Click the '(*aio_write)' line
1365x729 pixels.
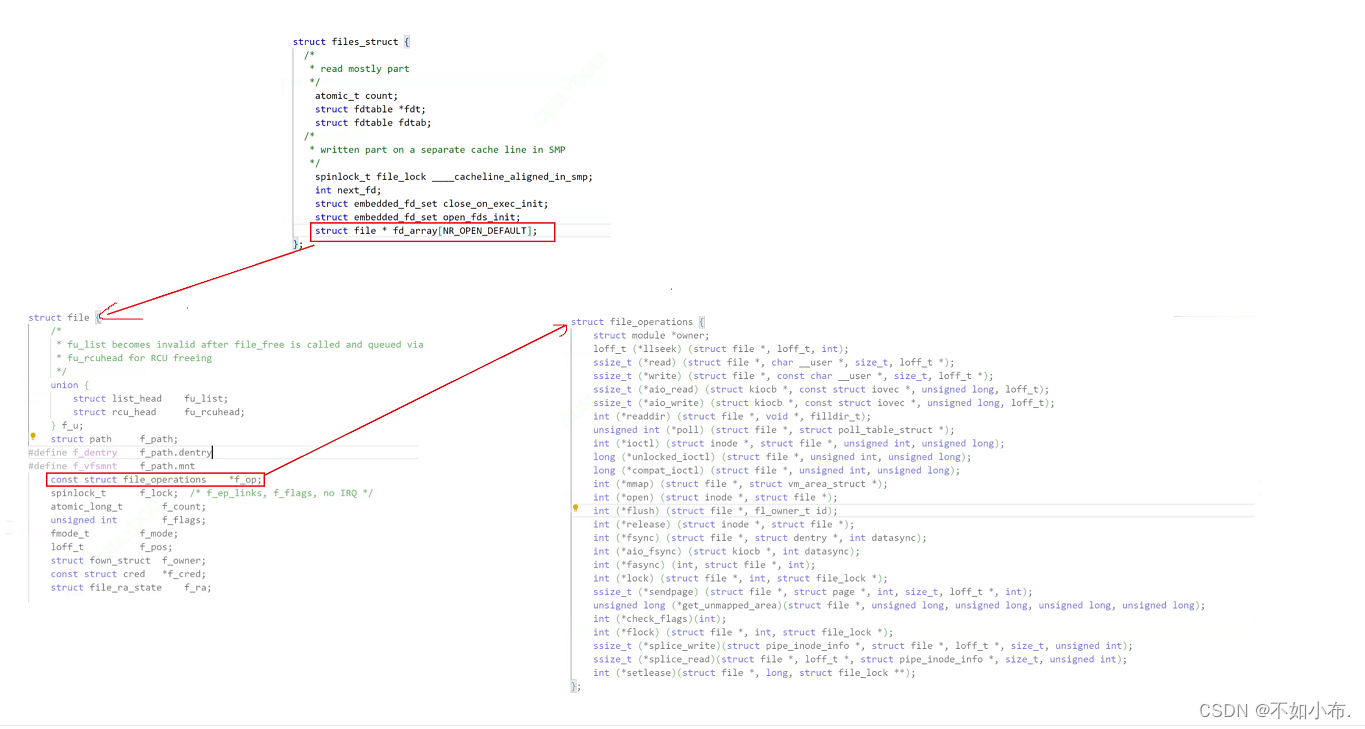(x=824, y=403)
